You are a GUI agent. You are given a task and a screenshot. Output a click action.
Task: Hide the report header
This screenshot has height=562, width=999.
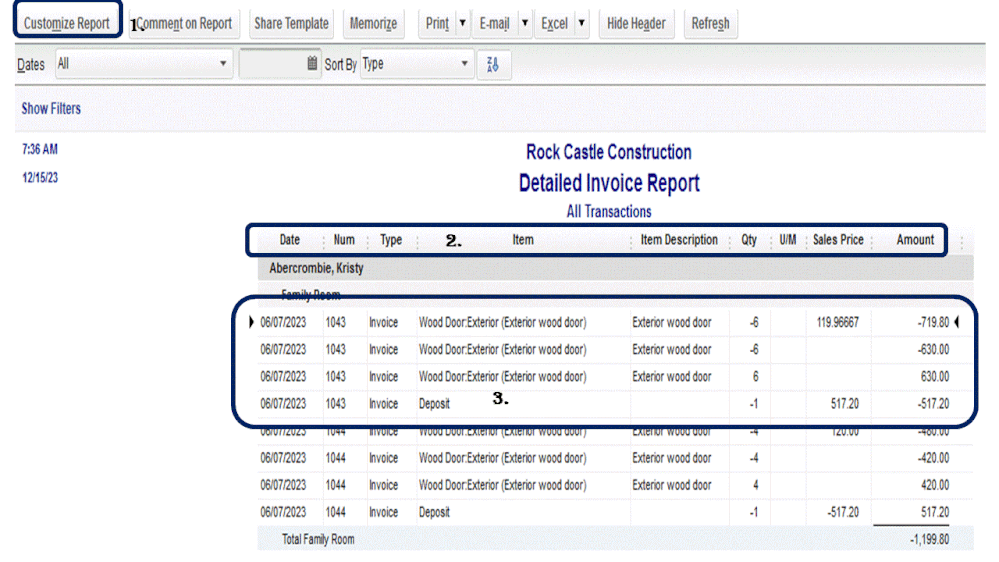click(x=636, y=24)
